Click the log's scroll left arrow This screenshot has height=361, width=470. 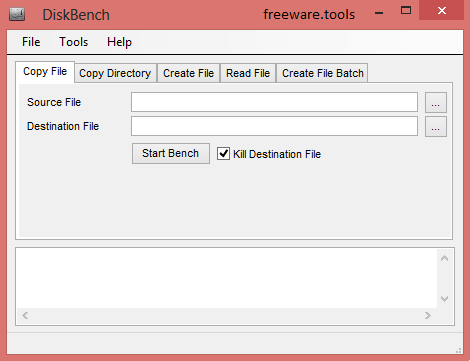[x=25, y=315]
